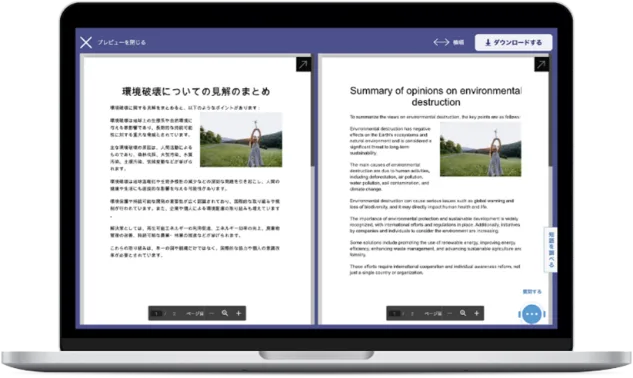
Task: Open the vertical side tab on the right edge
Action: pos(551,250)
